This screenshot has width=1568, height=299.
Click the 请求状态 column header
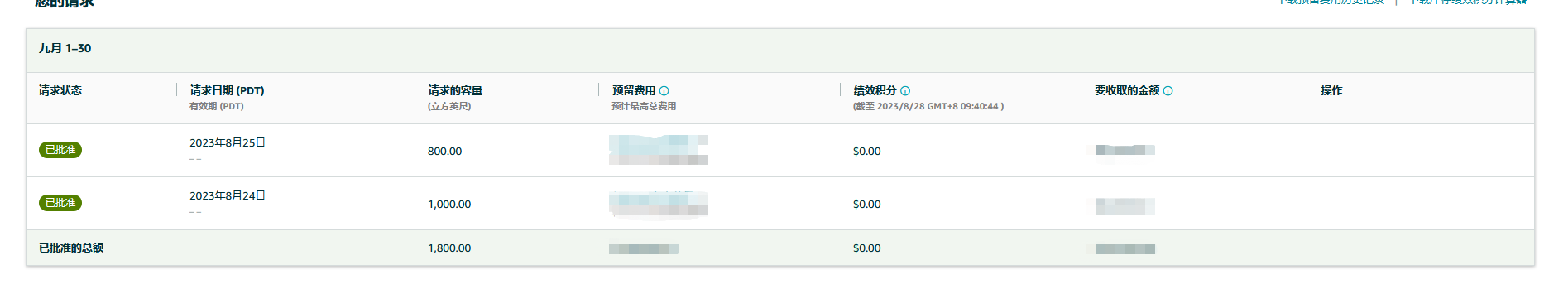pos(60,91)
